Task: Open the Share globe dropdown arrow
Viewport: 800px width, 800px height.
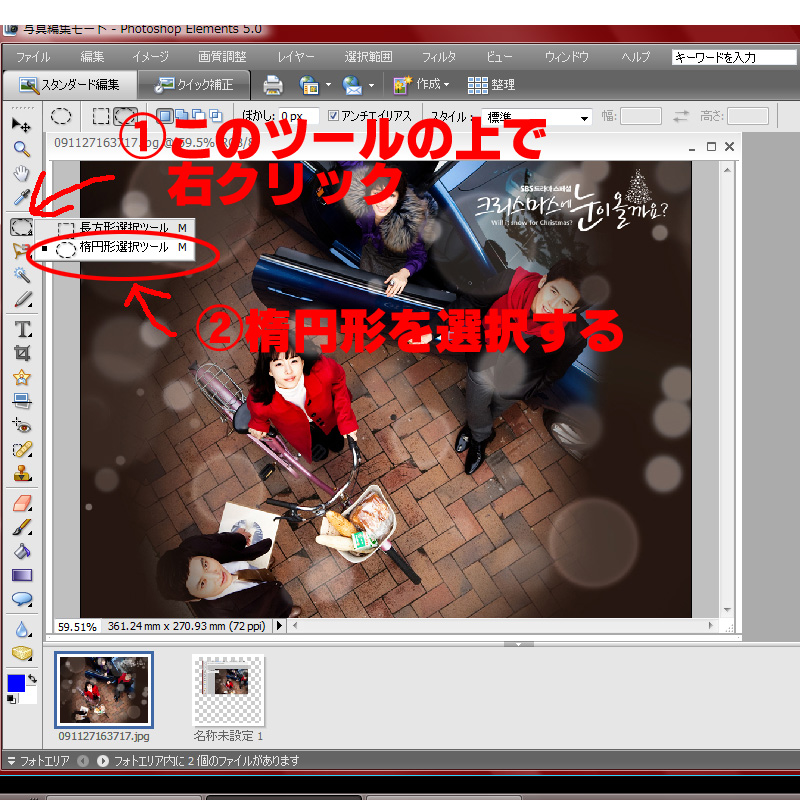Action: [x=371, y=85]
